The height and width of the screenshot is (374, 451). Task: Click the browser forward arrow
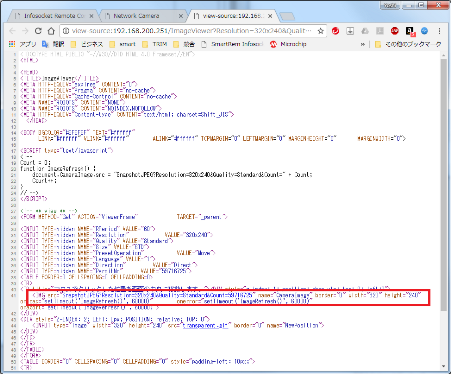coord(25,31)
